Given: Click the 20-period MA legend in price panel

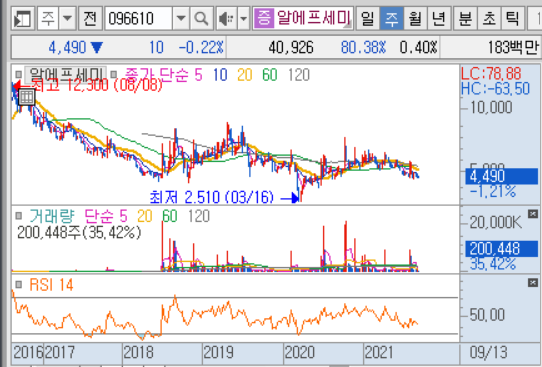Looking at the screenshot, I should pos(245,75).
